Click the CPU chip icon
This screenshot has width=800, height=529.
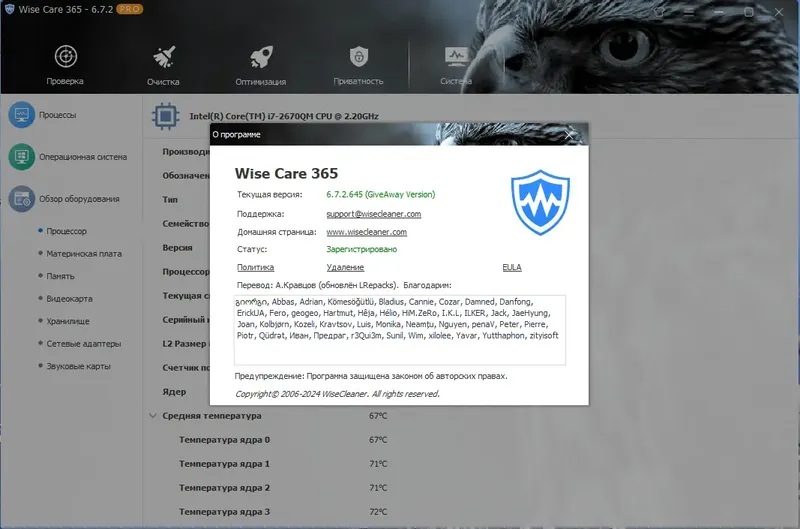(165, 116)
